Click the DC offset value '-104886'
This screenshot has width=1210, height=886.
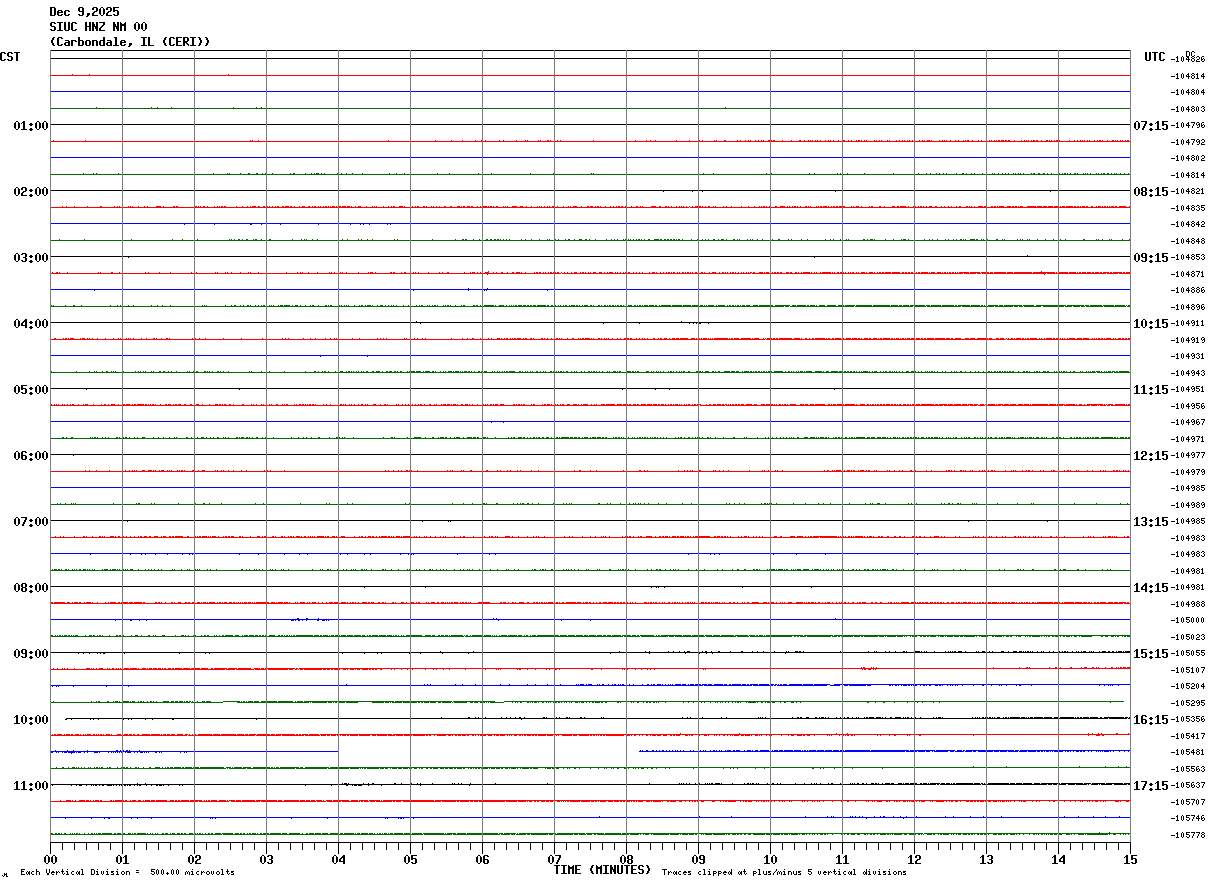tap(1187, 291)
